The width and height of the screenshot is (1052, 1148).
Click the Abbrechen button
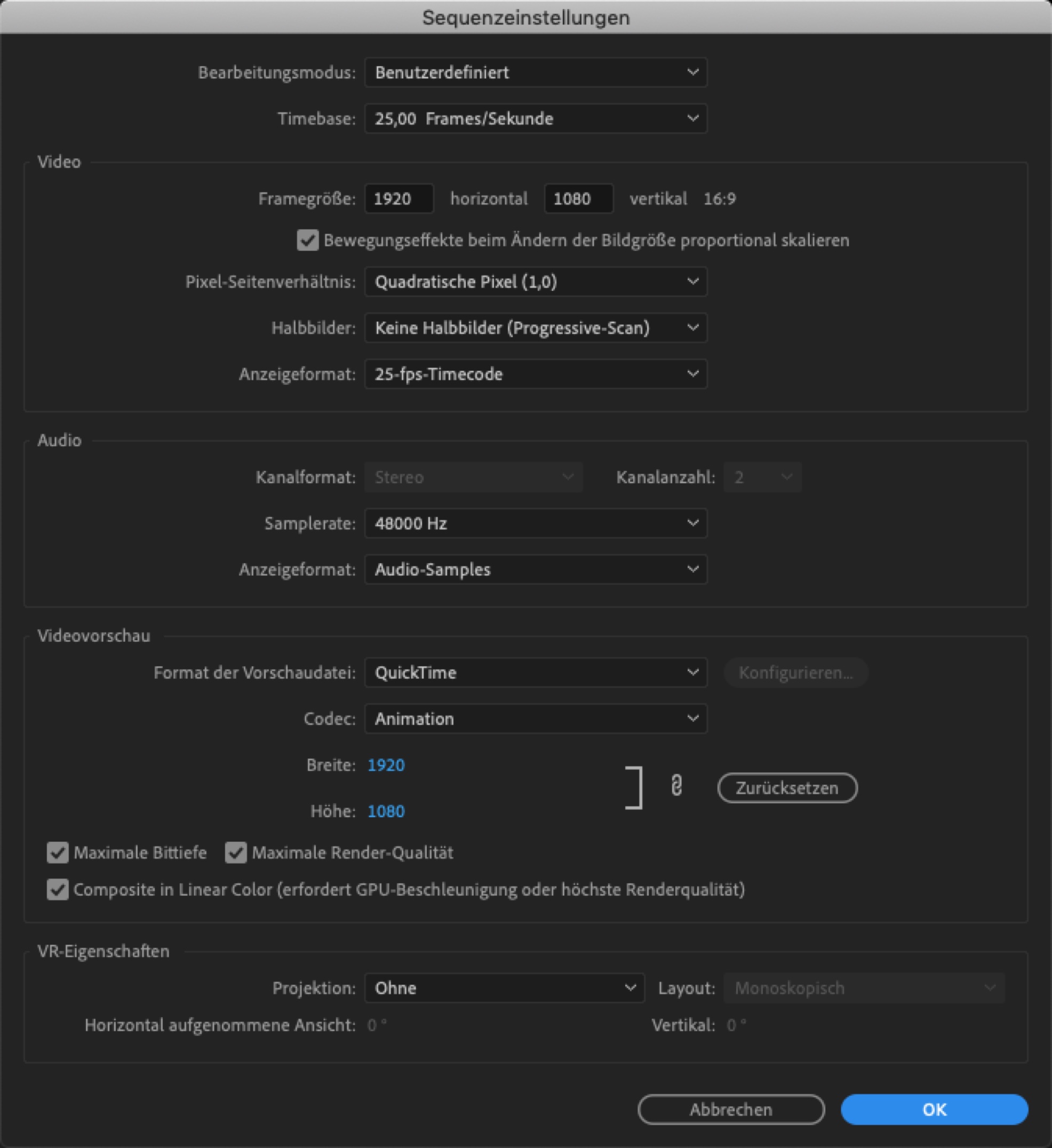tap(731, 1109)
